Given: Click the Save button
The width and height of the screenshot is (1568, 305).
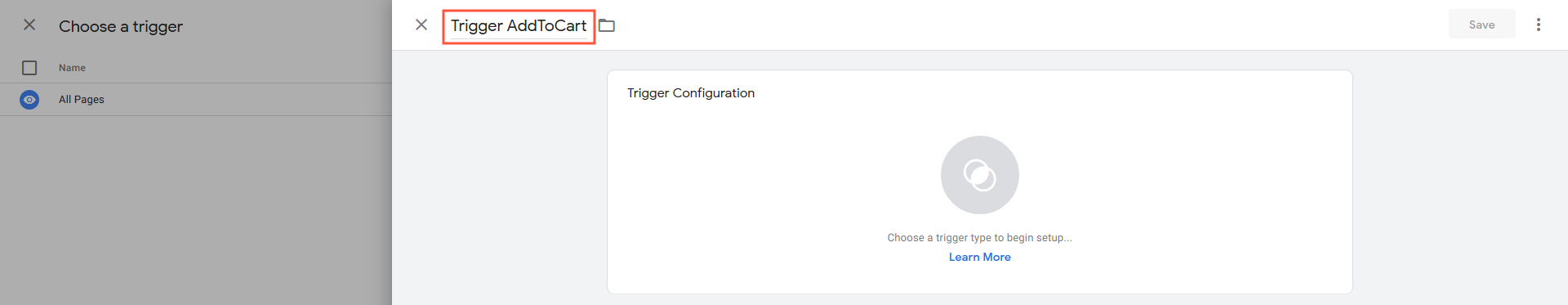Looking at the screenshot, I should (1481, 25).
